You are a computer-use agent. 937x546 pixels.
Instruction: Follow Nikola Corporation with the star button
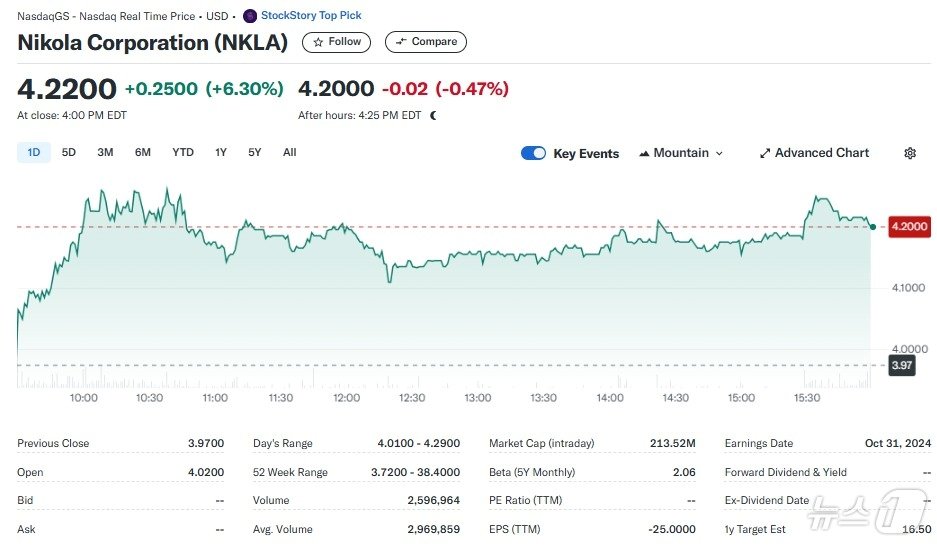point(336,42)
